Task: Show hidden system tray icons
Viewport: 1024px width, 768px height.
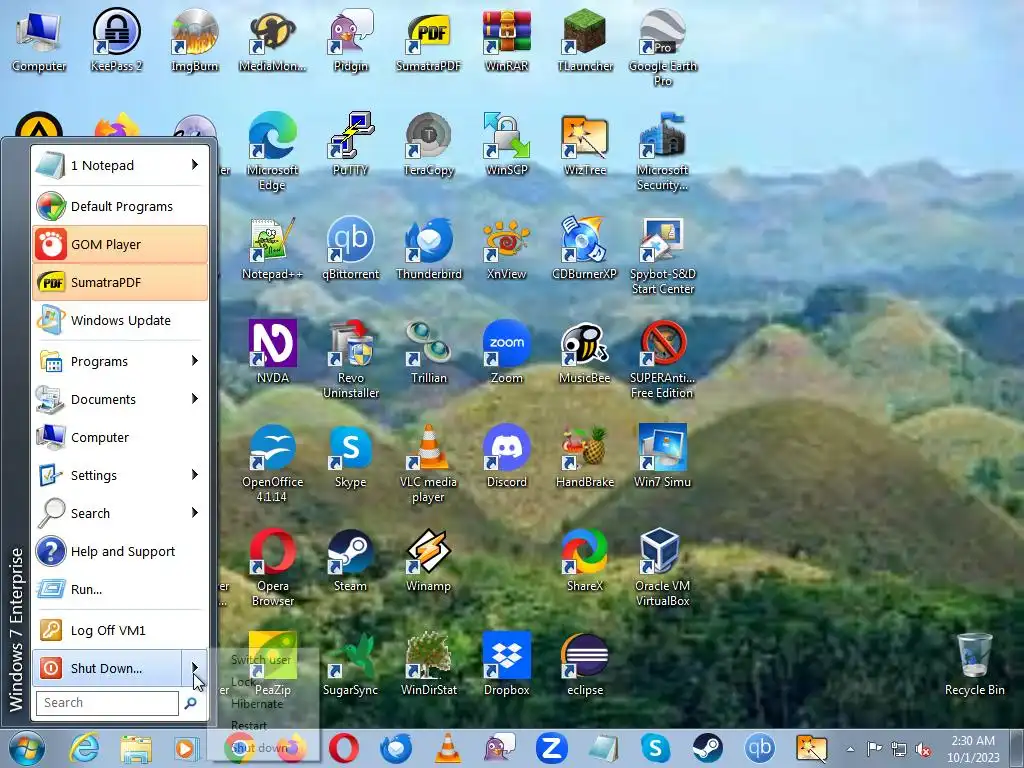Action: coord(850,749)
